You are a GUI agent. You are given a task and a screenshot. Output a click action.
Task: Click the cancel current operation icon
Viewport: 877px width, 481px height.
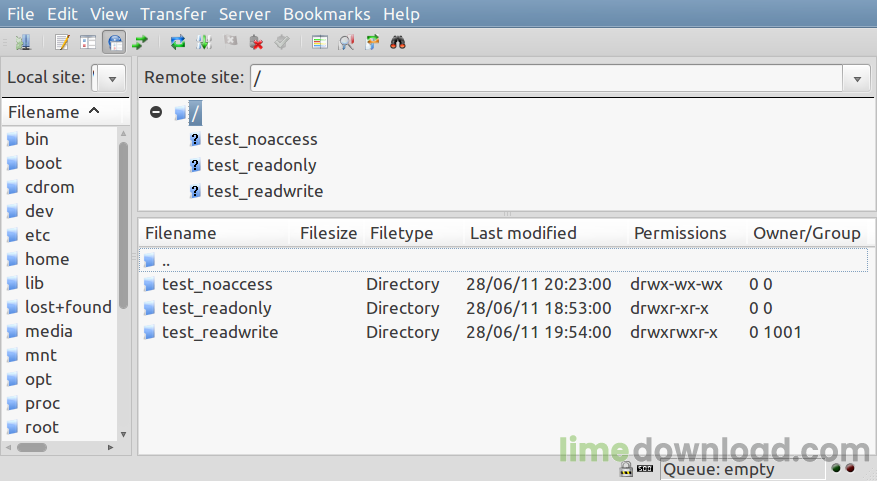tap(230, 43)
